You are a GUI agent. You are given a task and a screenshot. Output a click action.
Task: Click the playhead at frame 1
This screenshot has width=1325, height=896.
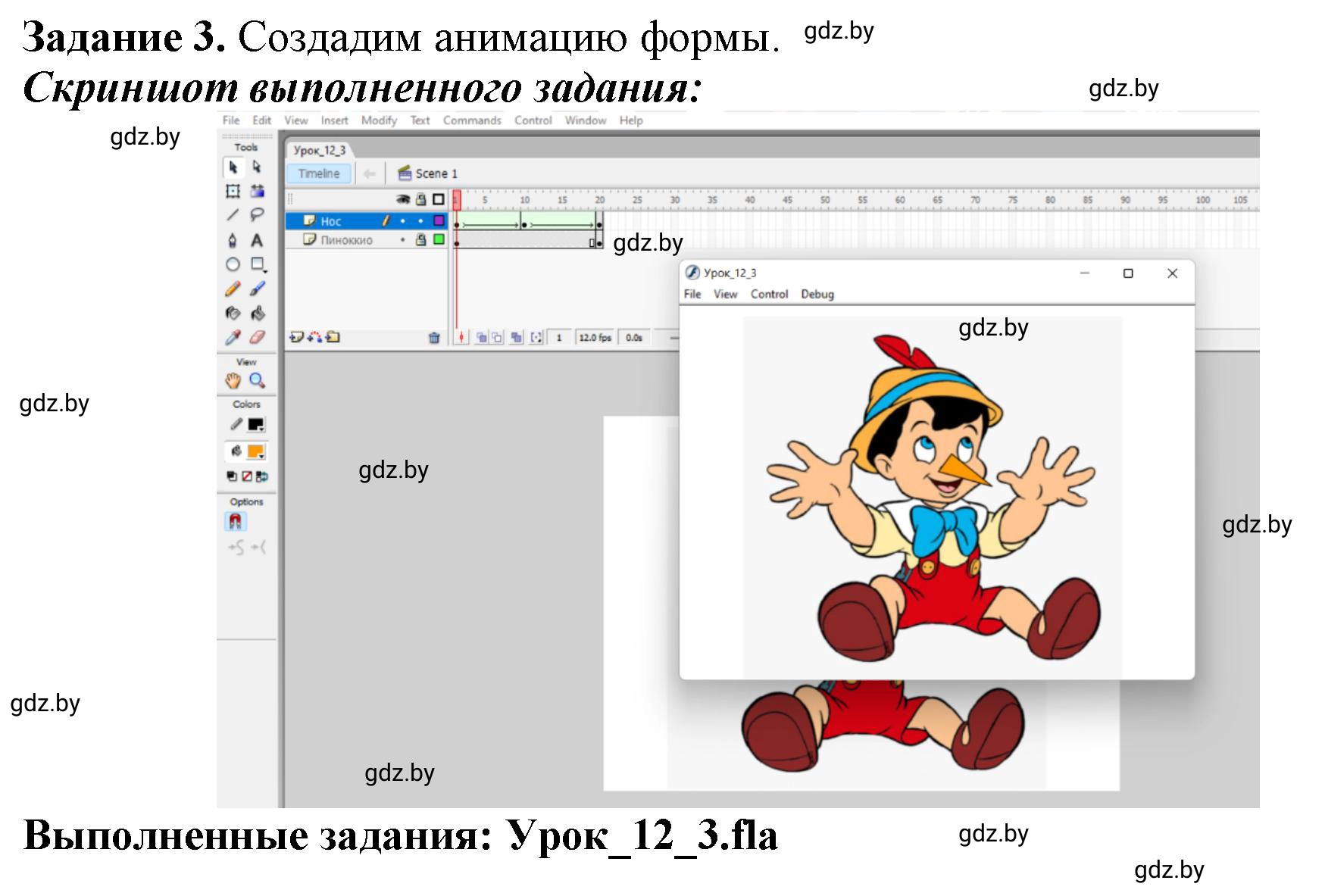click(x=457, y=200)
